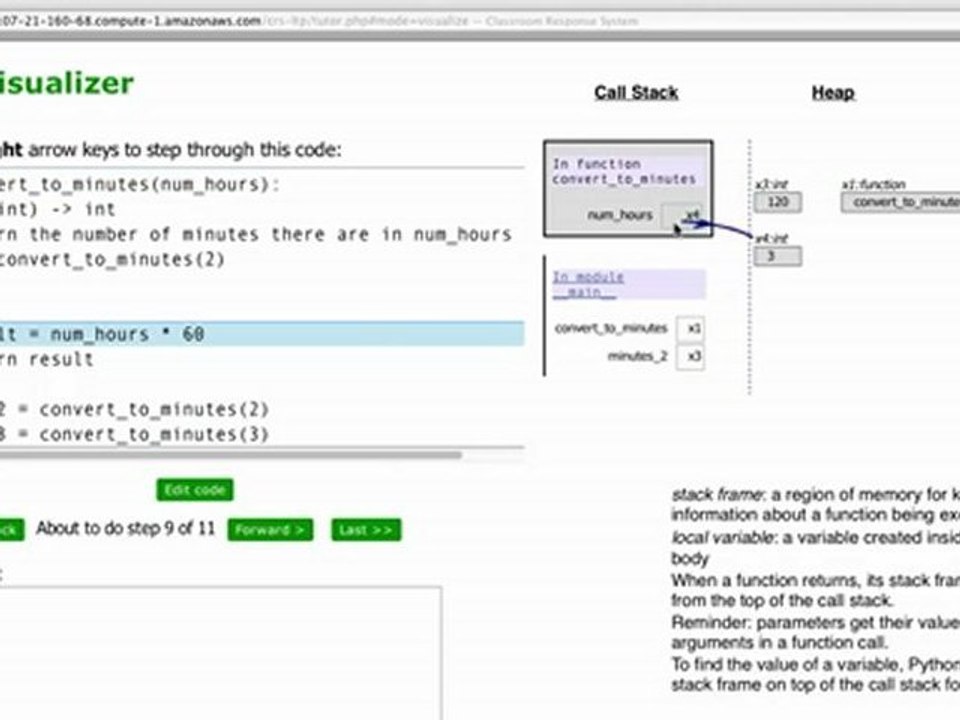Click the 'Reminder: parameters get their value' text
The image size is (960, 720).
[816, 623]
